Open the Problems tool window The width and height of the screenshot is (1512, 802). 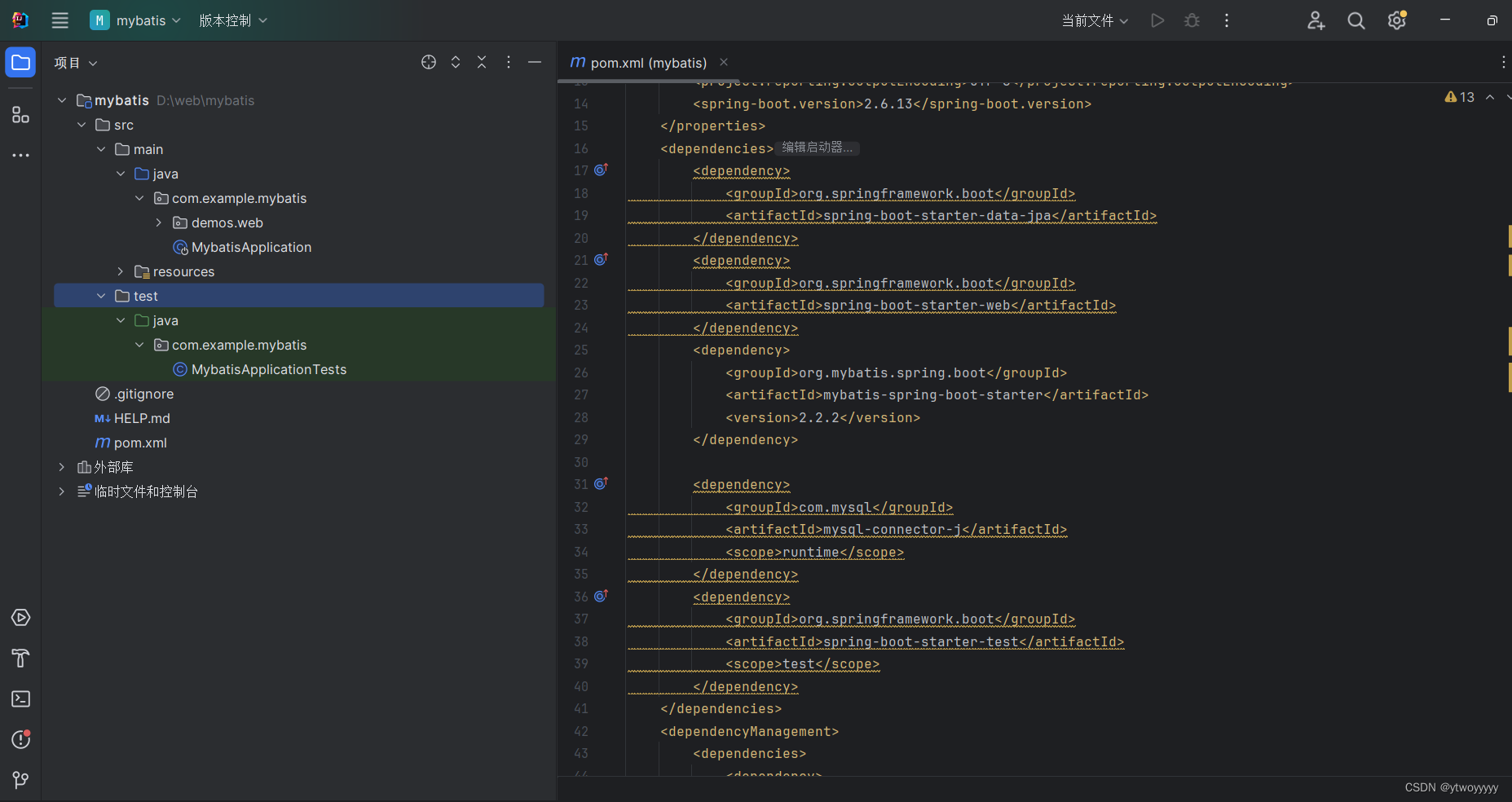(20, 740)
